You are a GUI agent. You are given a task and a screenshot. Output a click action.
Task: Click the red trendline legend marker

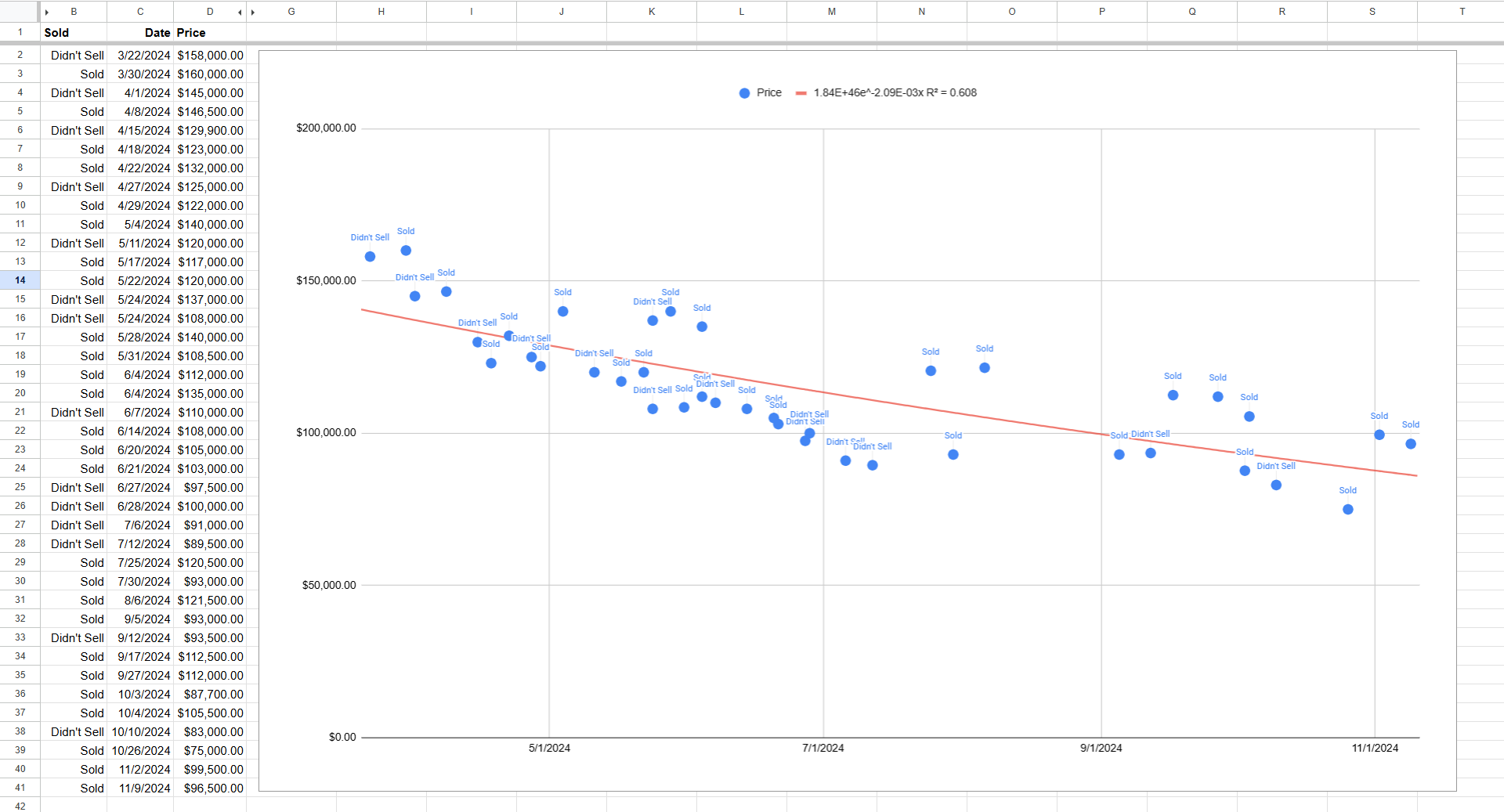801,93
